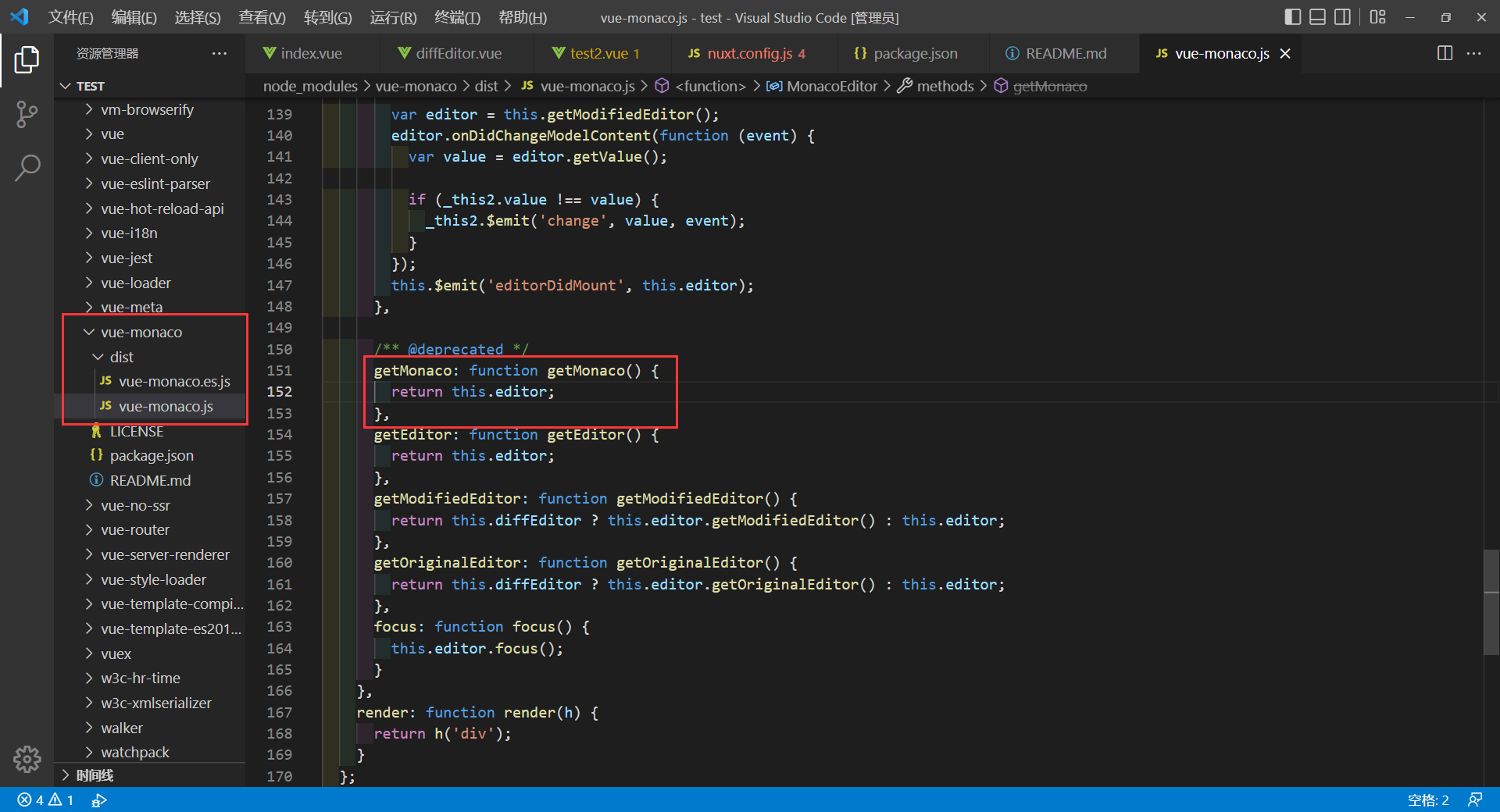Open the Manage gear menu
The width and height of the screenshot is (1500, 812).
[27, 758]
